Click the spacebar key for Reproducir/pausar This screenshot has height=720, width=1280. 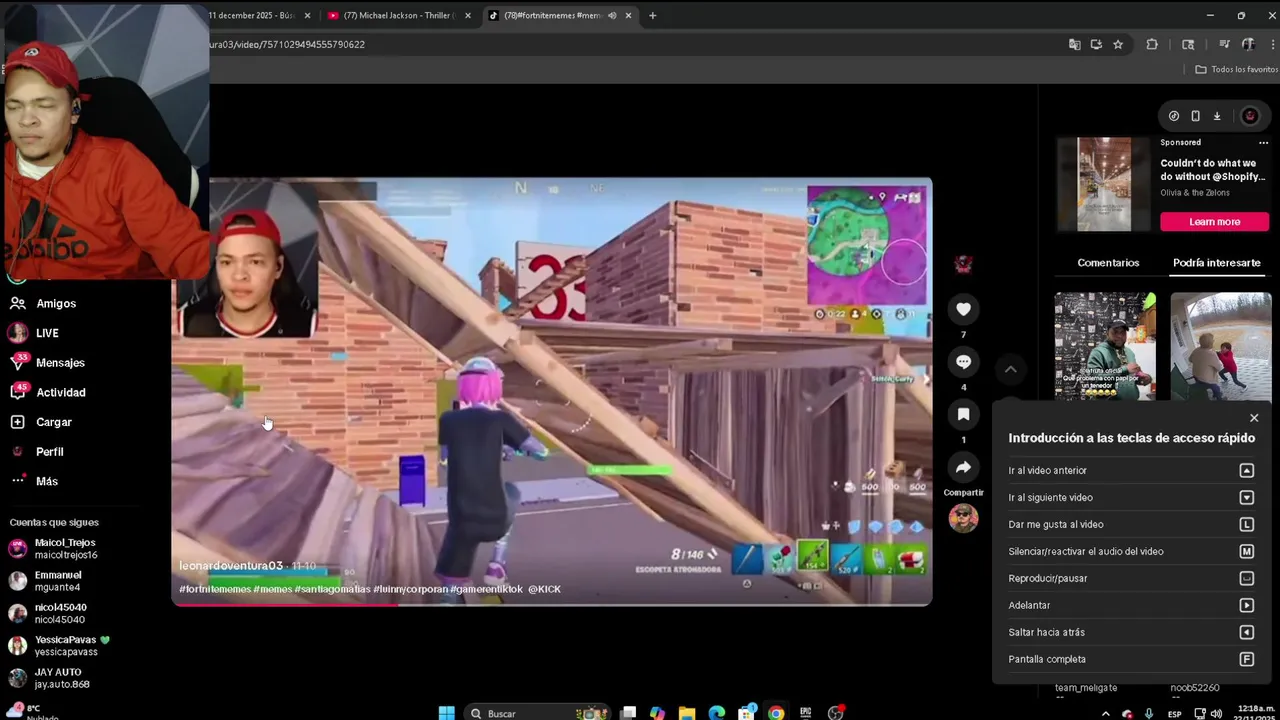1246,578
